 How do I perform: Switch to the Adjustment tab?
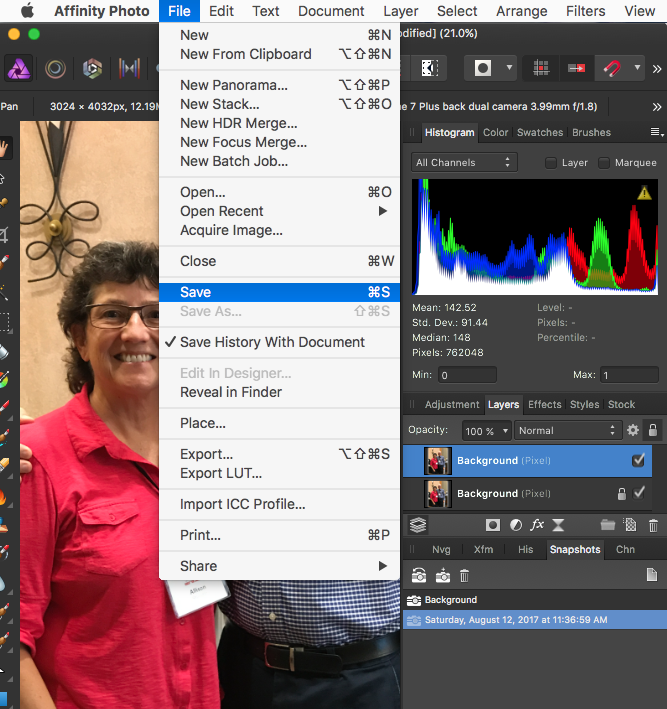452,404
